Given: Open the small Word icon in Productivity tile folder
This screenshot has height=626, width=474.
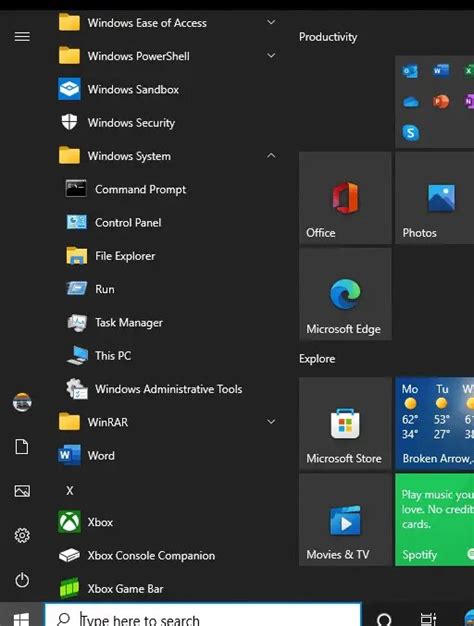Looking at the screenshot, I should coord(441,71).
